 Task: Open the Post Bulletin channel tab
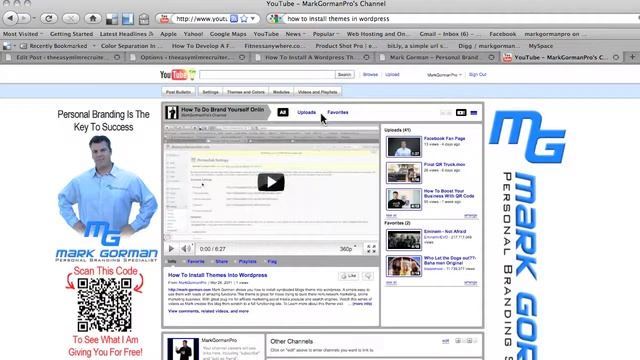tap(178, 92)
